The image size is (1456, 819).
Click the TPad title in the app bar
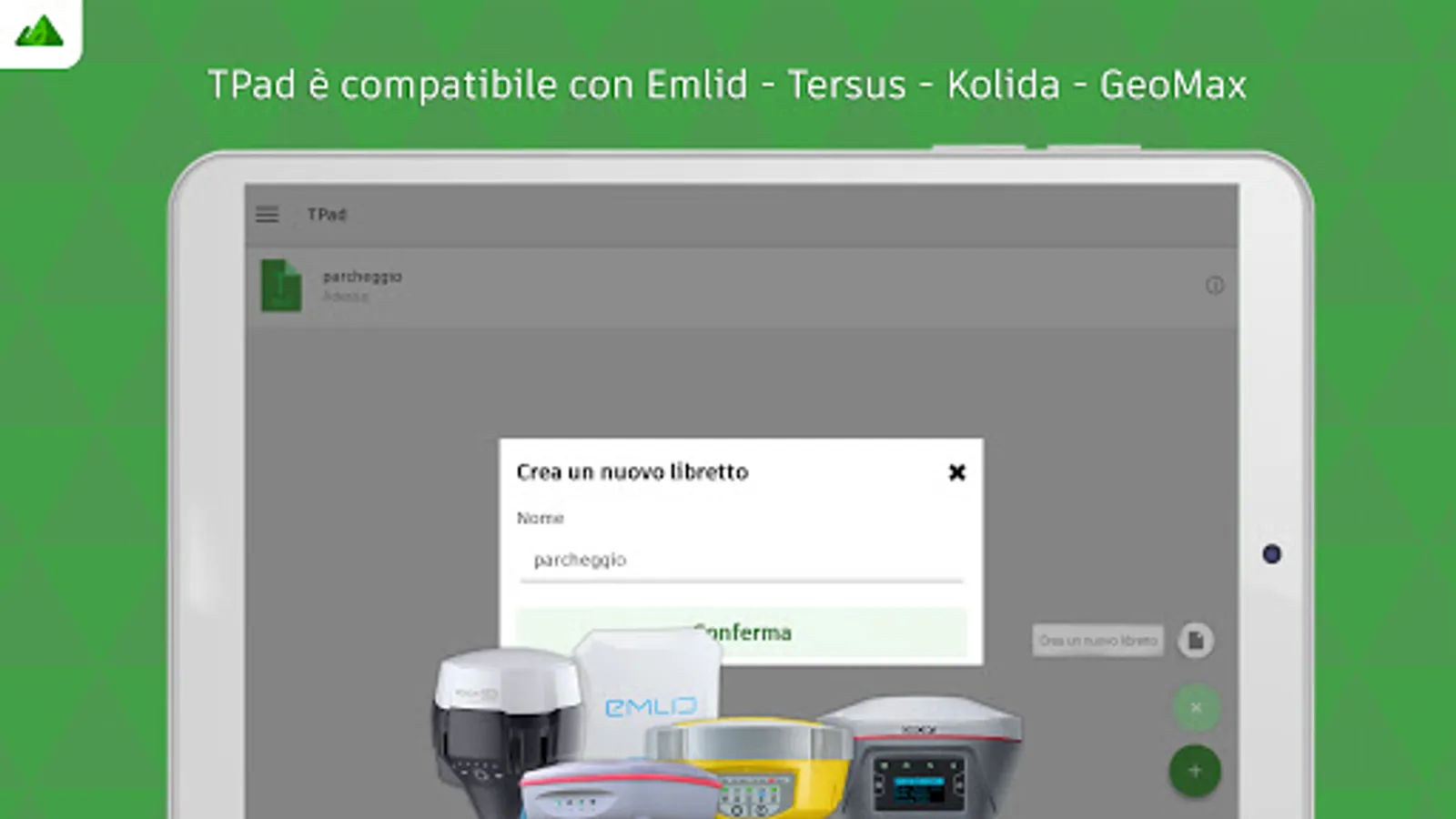327,215
